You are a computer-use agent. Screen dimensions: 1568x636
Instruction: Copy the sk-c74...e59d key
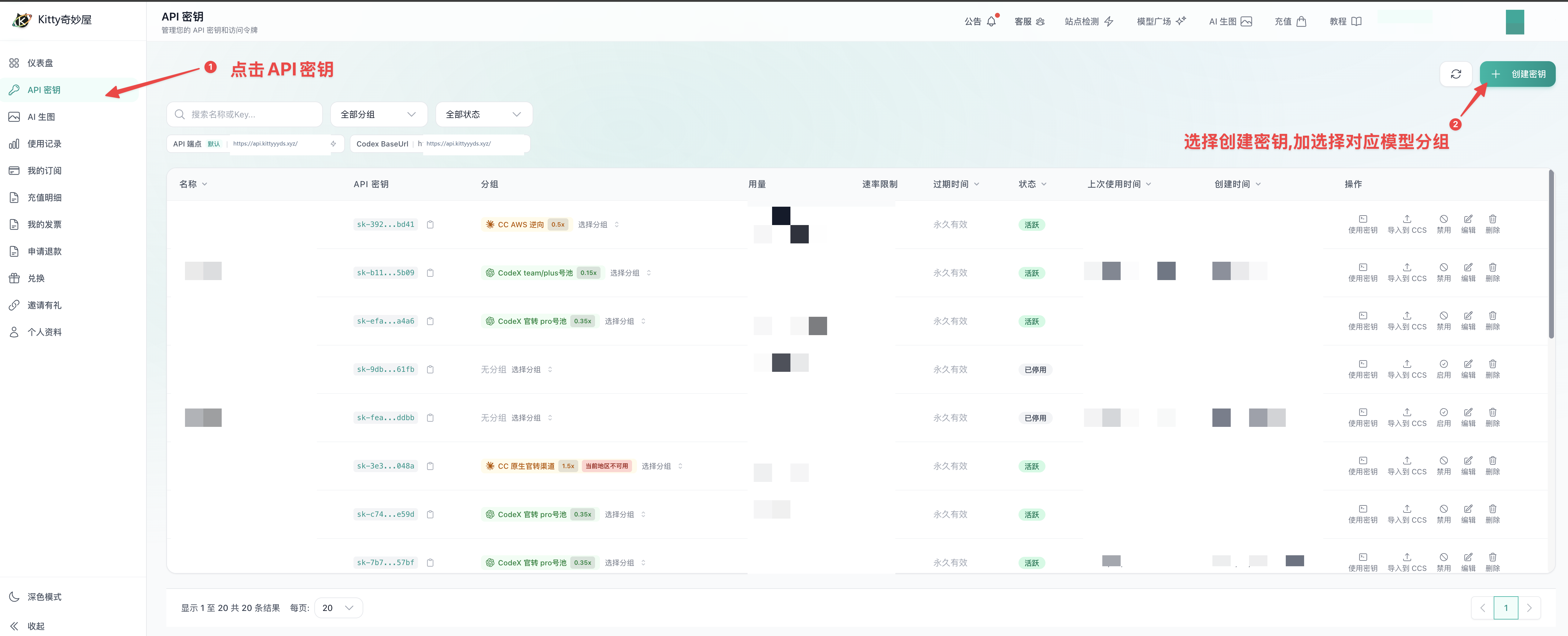click(x=430, y=515)
